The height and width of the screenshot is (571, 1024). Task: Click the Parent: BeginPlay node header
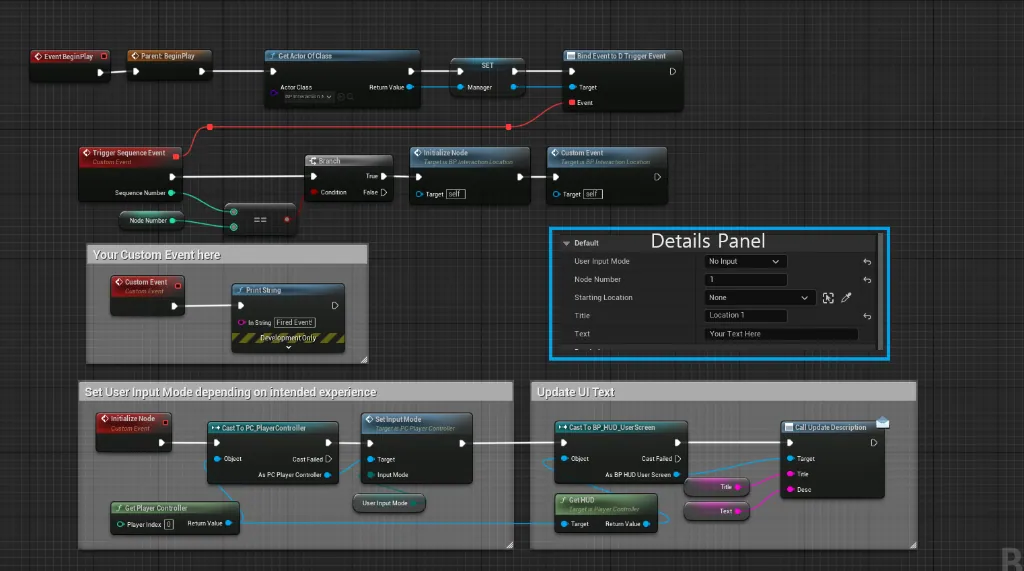tap(169, 56)
